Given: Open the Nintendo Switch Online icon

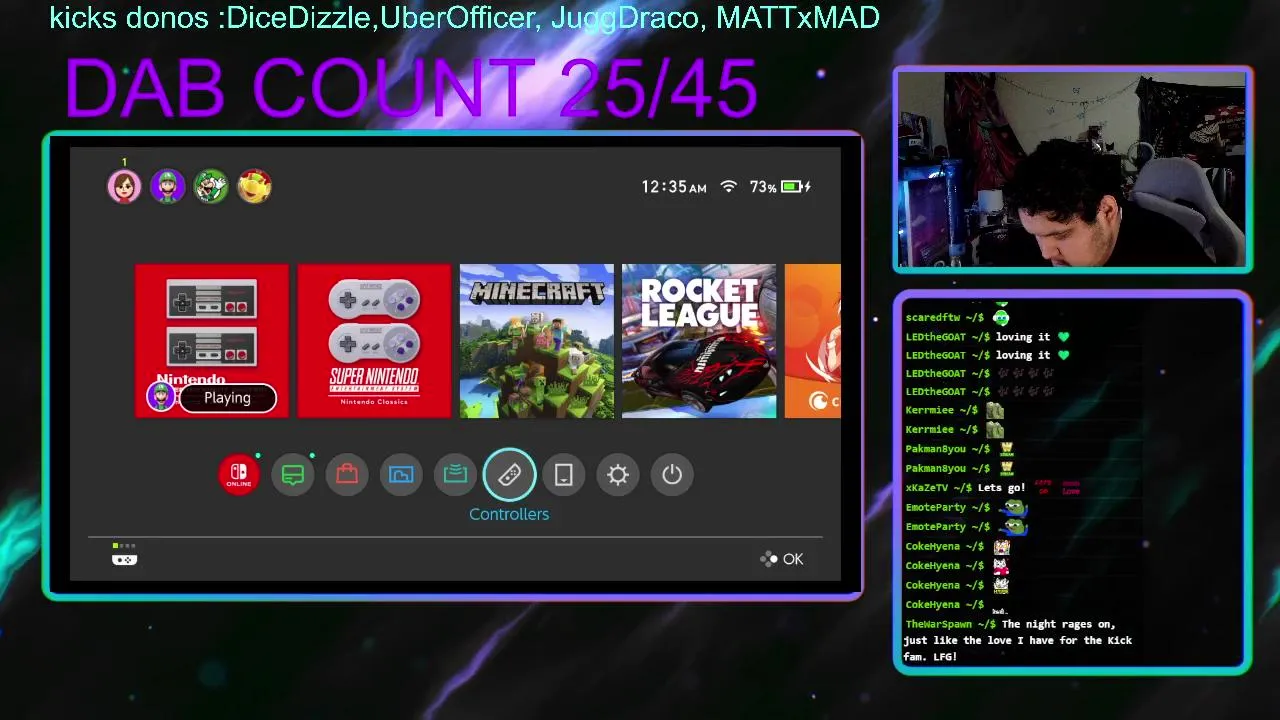Looking at the screenshot, I should point(239,474).
